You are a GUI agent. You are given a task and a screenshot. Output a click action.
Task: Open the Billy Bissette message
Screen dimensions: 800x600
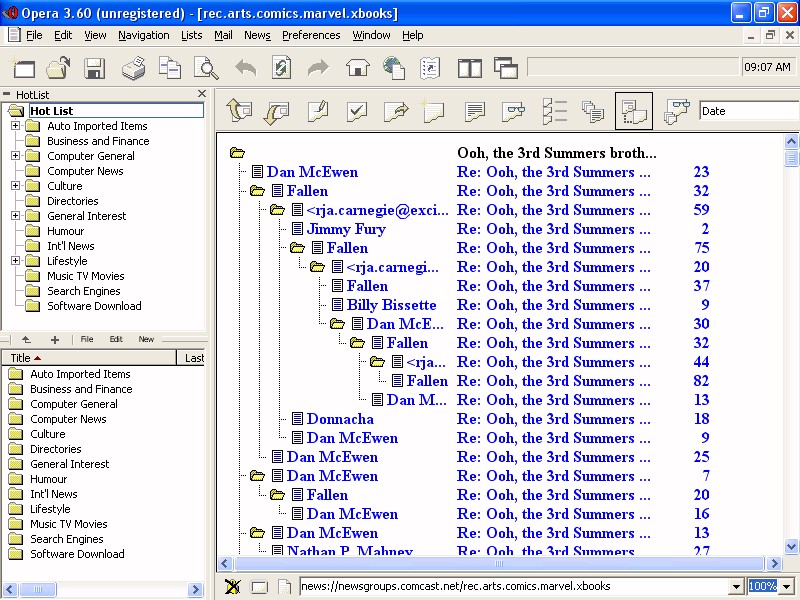[x=391, y=305]
